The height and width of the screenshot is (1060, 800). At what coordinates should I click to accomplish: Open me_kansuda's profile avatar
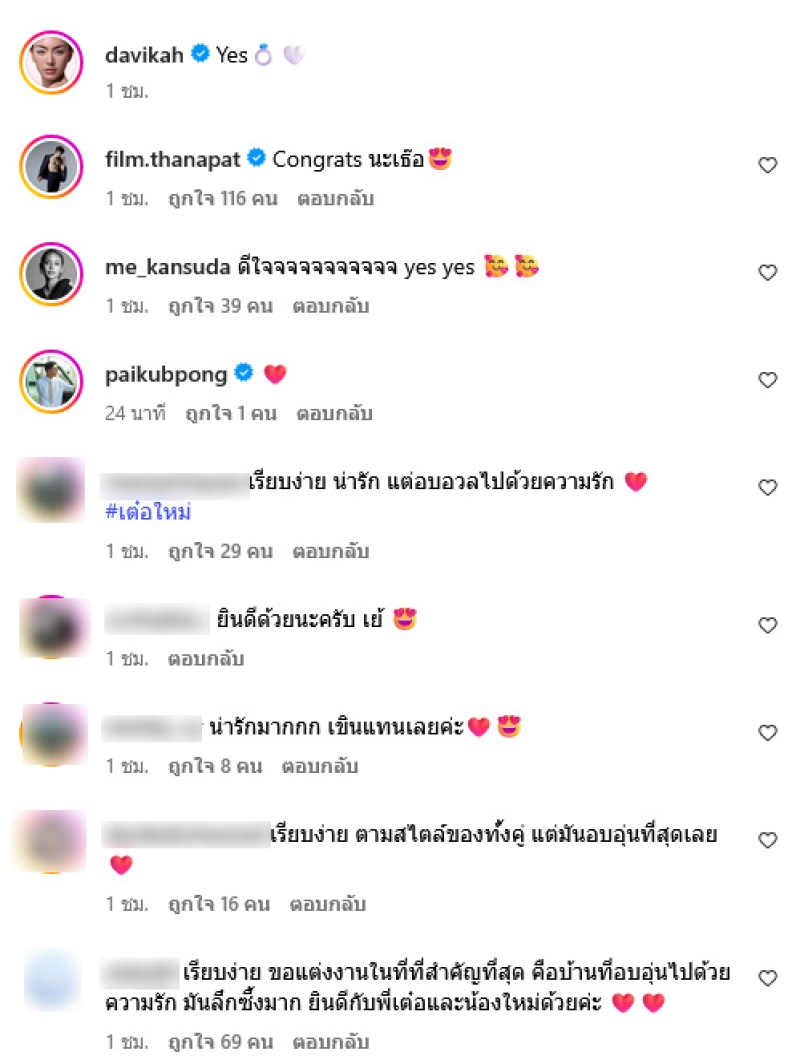point(51,274)
